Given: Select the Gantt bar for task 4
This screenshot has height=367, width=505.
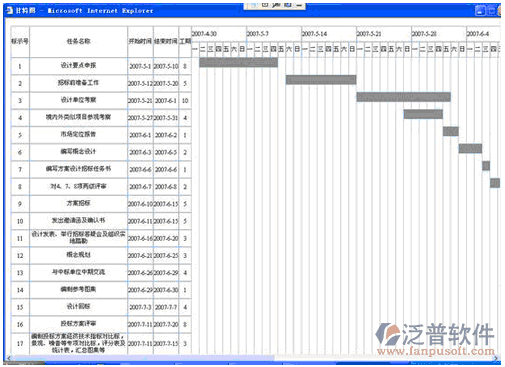Looking at the screenshot, I should 423,114.
